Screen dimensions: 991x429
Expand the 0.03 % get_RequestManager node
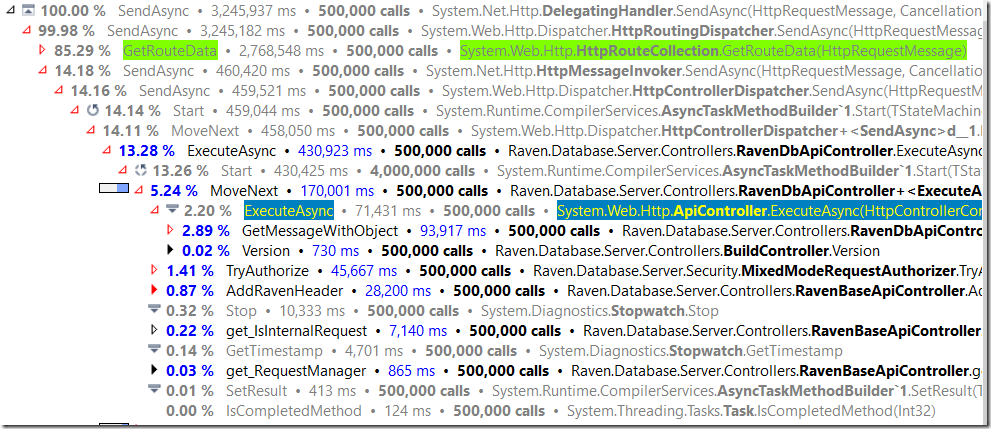click(154, 370)
